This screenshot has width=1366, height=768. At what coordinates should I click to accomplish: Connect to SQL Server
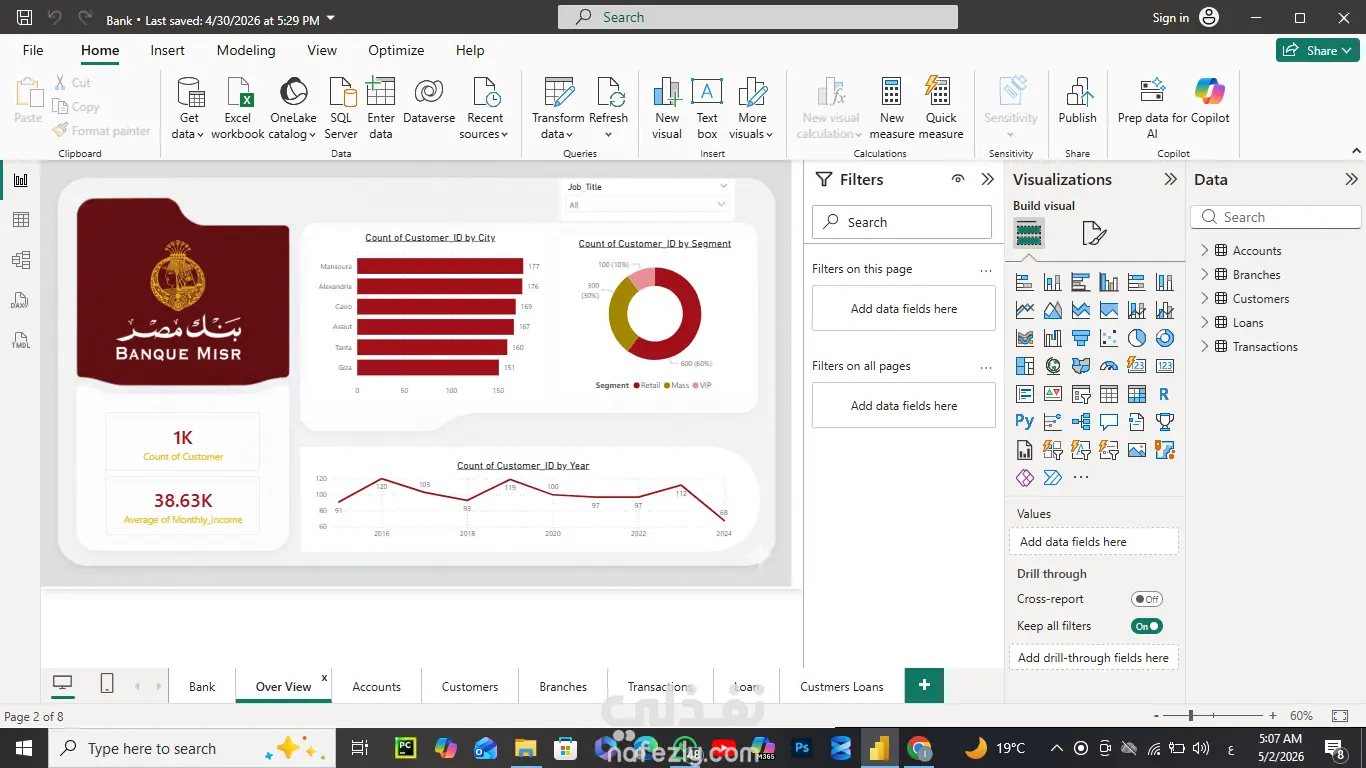pos(341,108)
